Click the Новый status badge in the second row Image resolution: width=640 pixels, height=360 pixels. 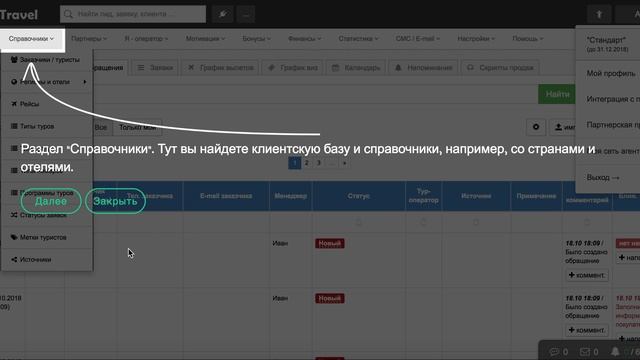(329, 298)
